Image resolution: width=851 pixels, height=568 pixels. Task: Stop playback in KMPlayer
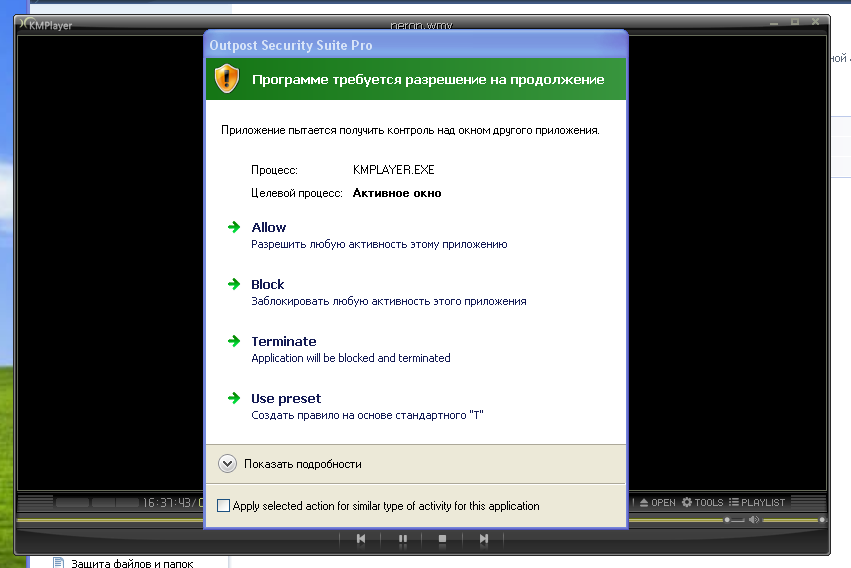click(x=442, y=539)
